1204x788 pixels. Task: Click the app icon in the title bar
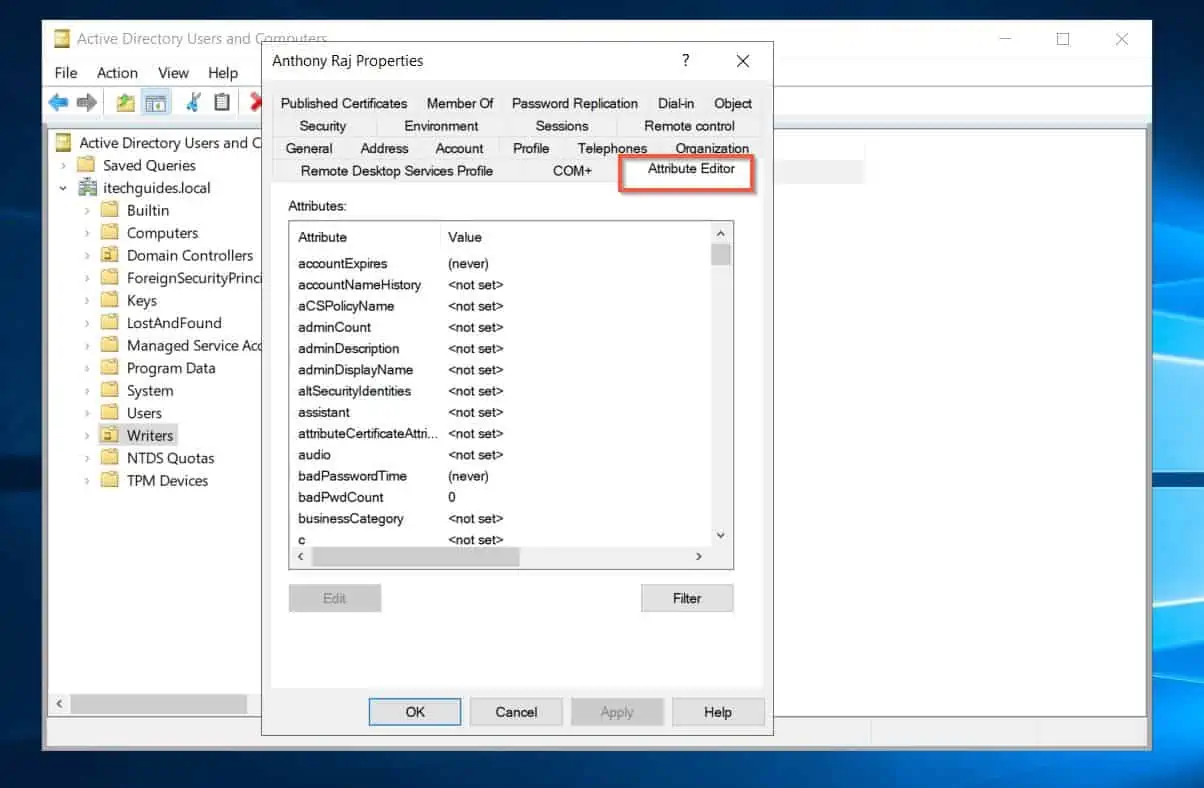coord(62,39)
